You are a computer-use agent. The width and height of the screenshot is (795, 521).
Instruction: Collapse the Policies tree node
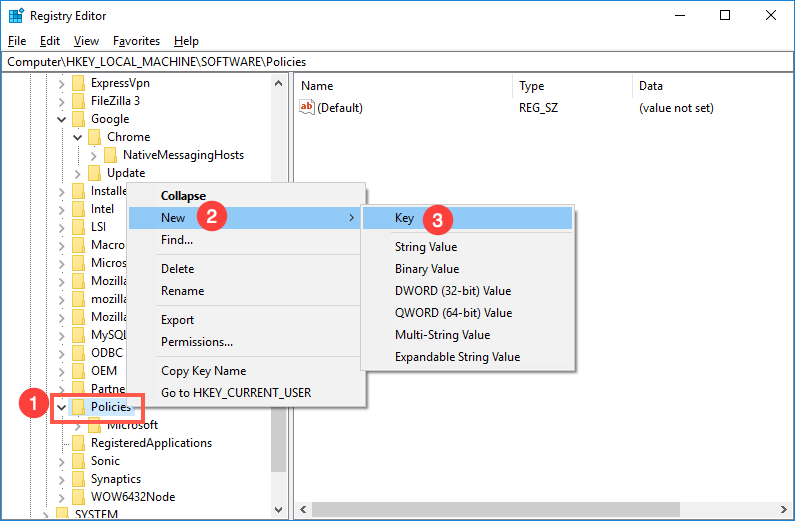(62, 407)
